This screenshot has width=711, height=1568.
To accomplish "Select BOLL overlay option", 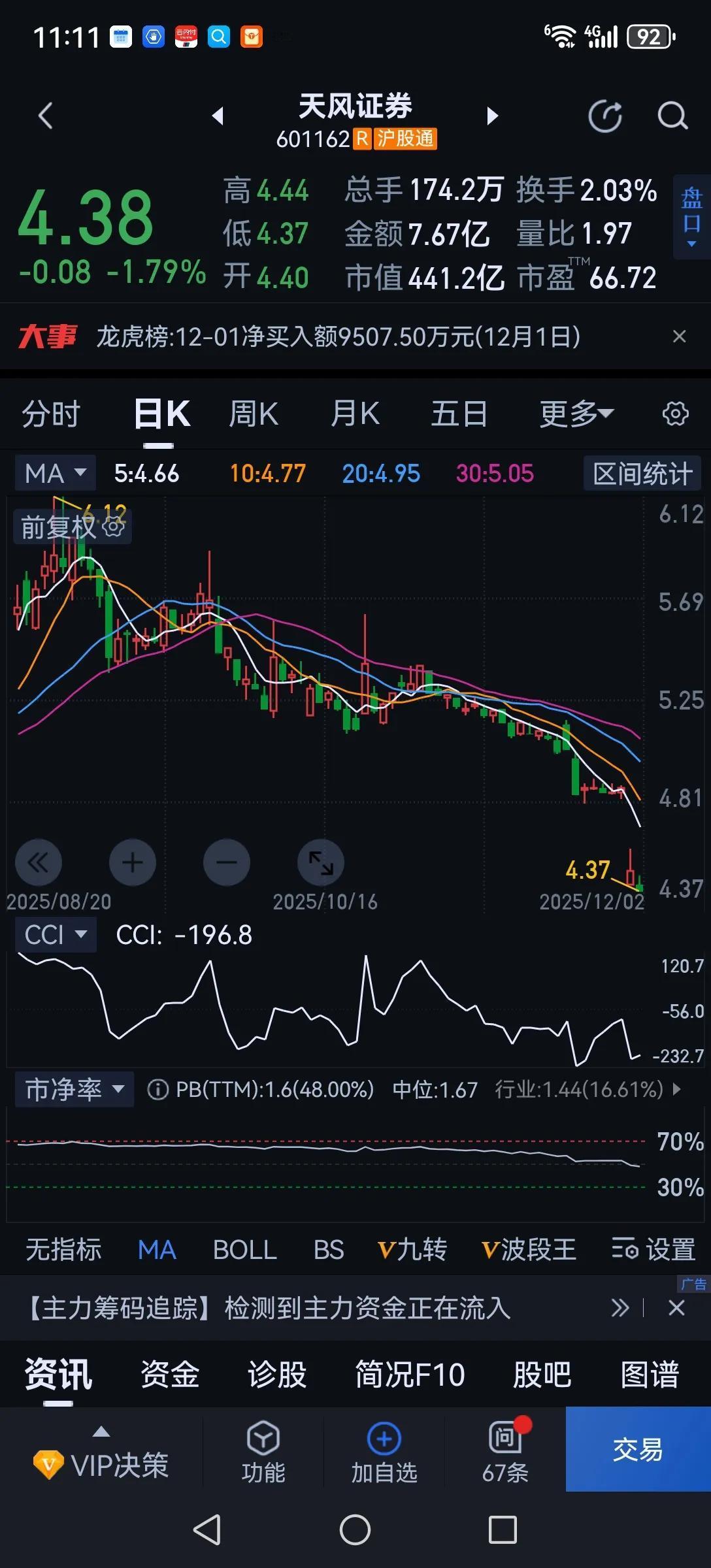I will click(245, 1249).
